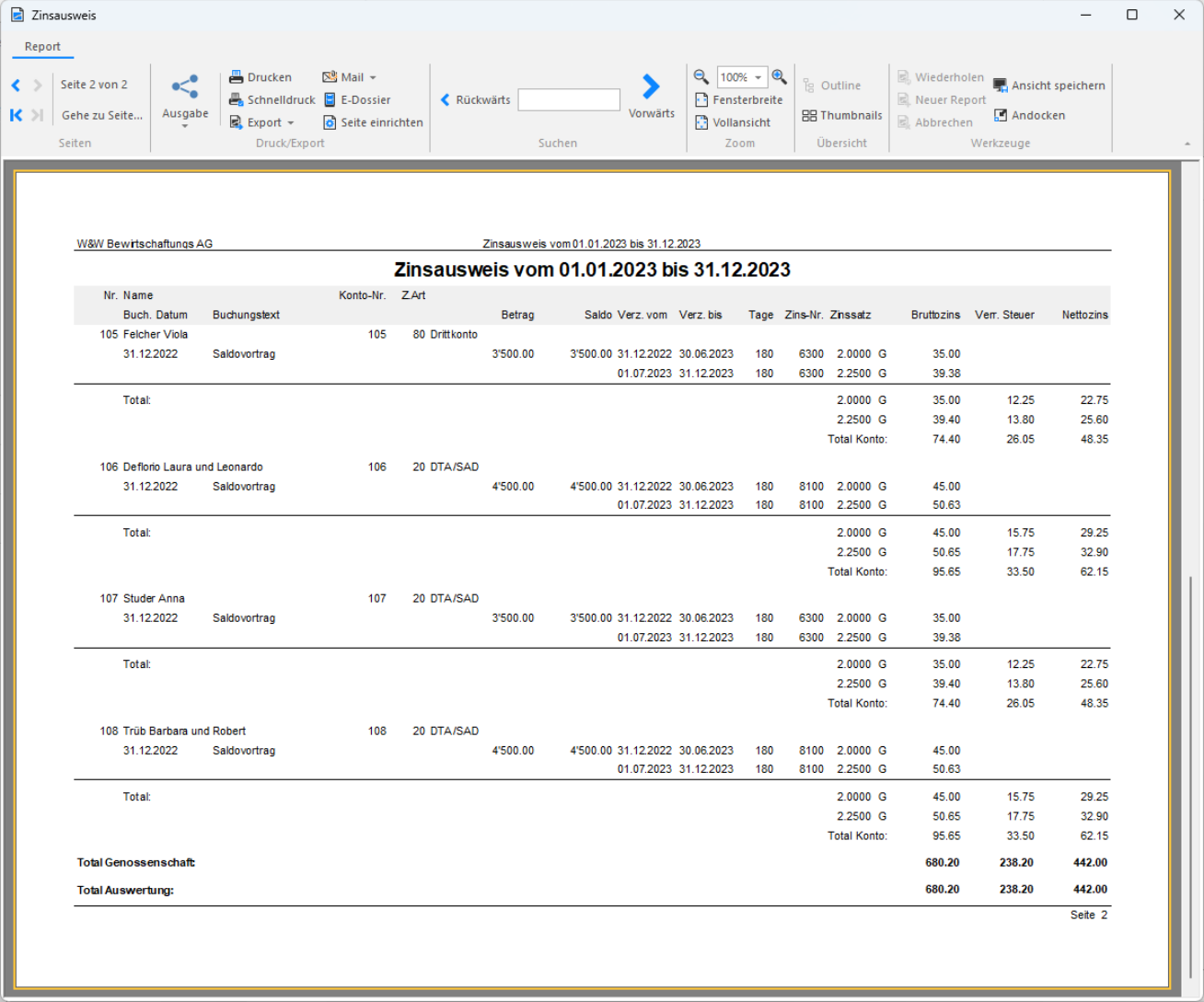Jump to the first page icon

(x=16, y=115)
